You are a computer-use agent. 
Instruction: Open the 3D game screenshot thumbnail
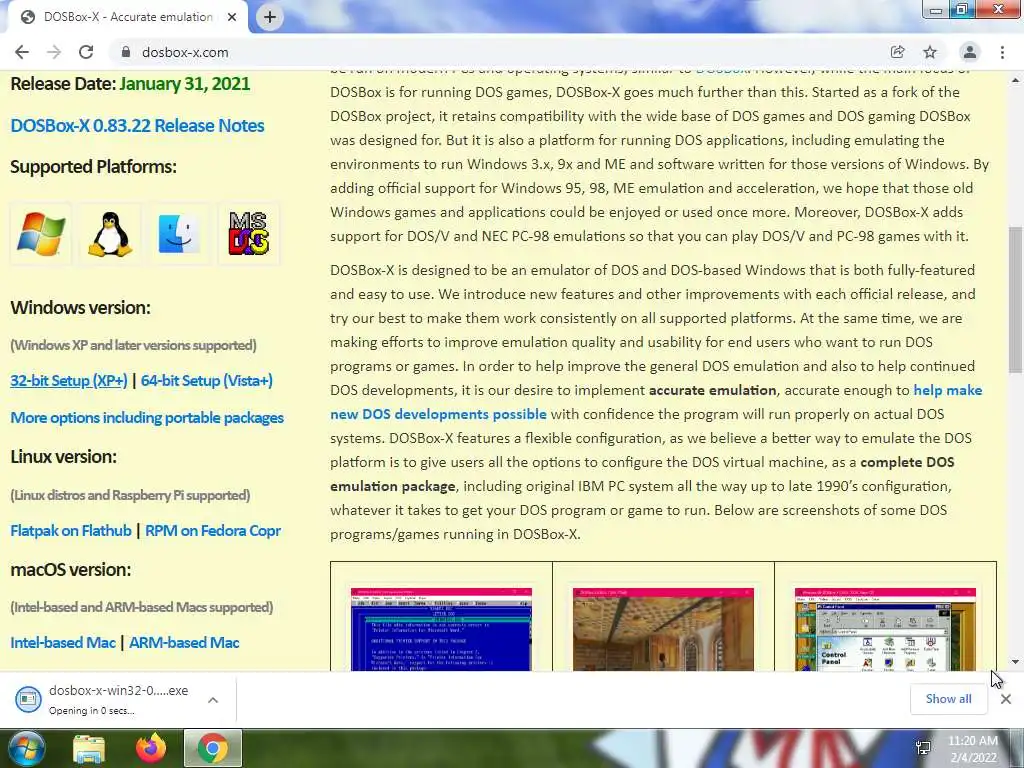click(x=664, y=629)
